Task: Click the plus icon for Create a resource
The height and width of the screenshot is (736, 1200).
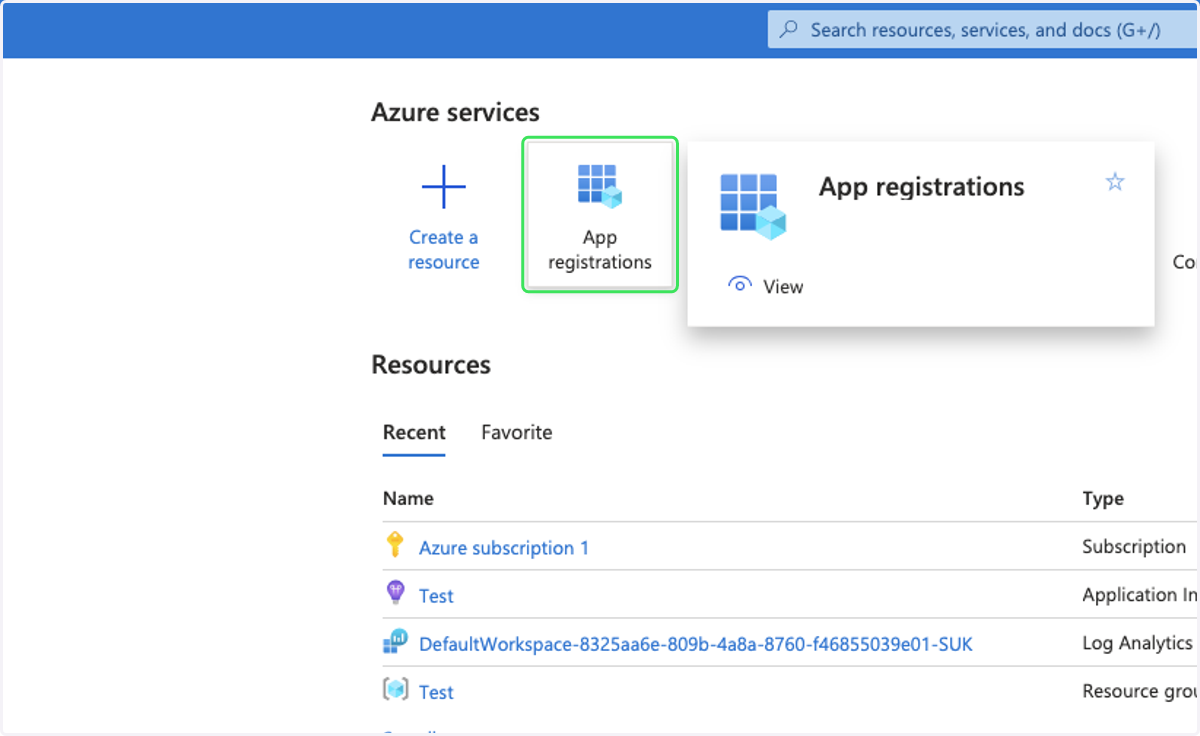Action: (443, 187)
